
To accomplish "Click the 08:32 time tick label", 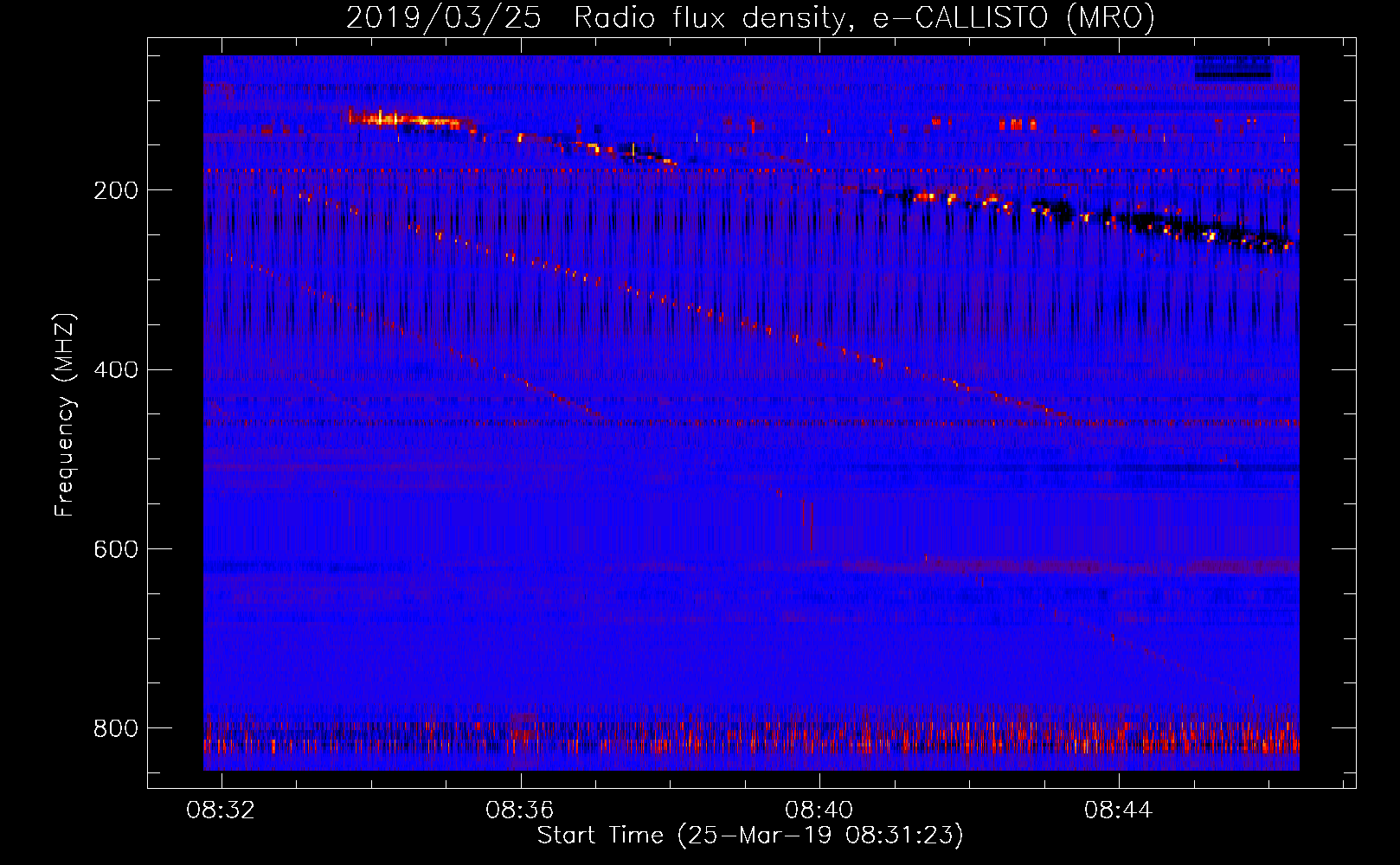I will (221, 811).
